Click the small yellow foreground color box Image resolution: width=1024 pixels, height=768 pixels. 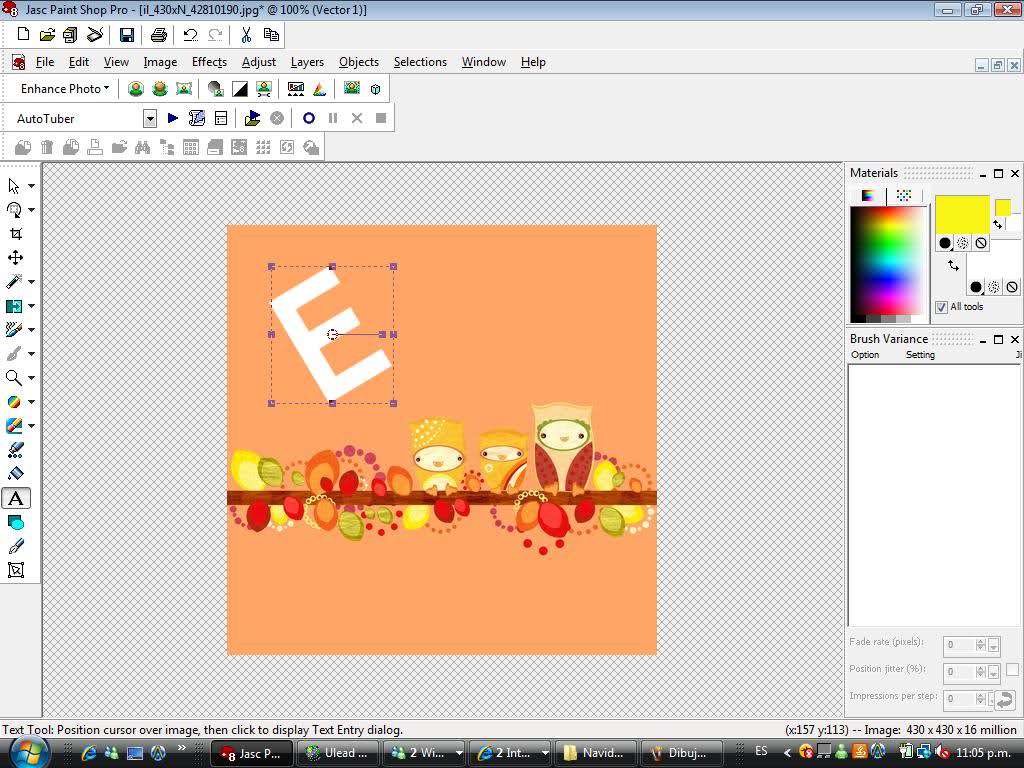tap(1002, 208)
